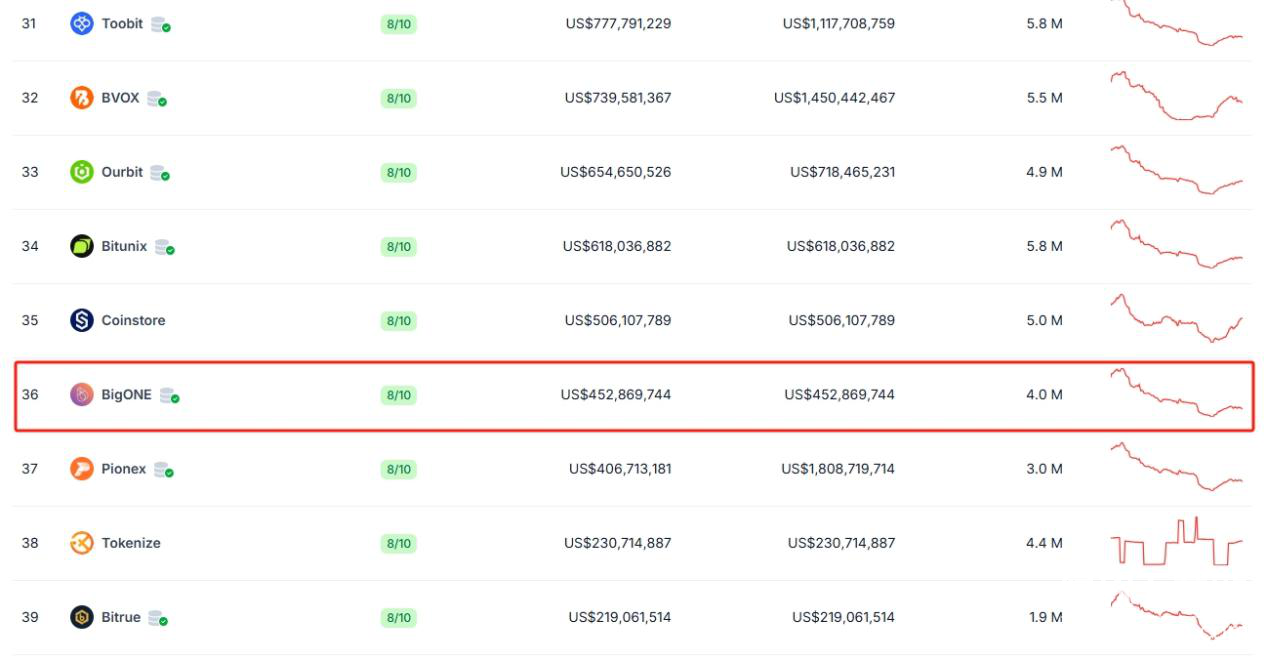This screenshot has width=1267, height=661.
Task: Click the Pionex orange logo icon
Action: point(82,469)
